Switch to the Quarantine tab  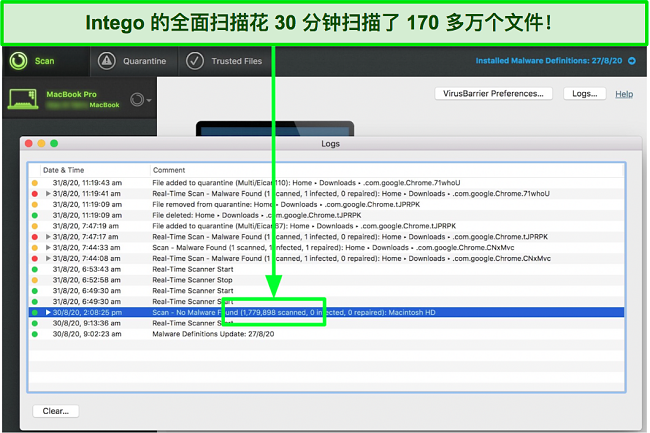point(134,61)
